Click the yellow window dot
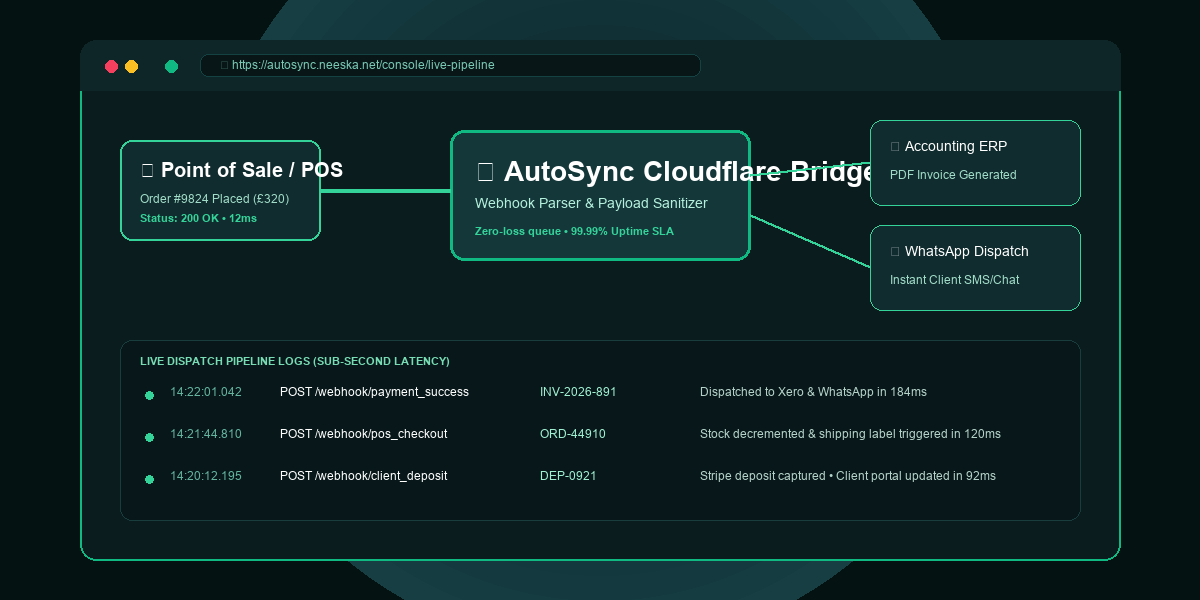Screen dimensions: 1200x600 (x=131, y=66)
